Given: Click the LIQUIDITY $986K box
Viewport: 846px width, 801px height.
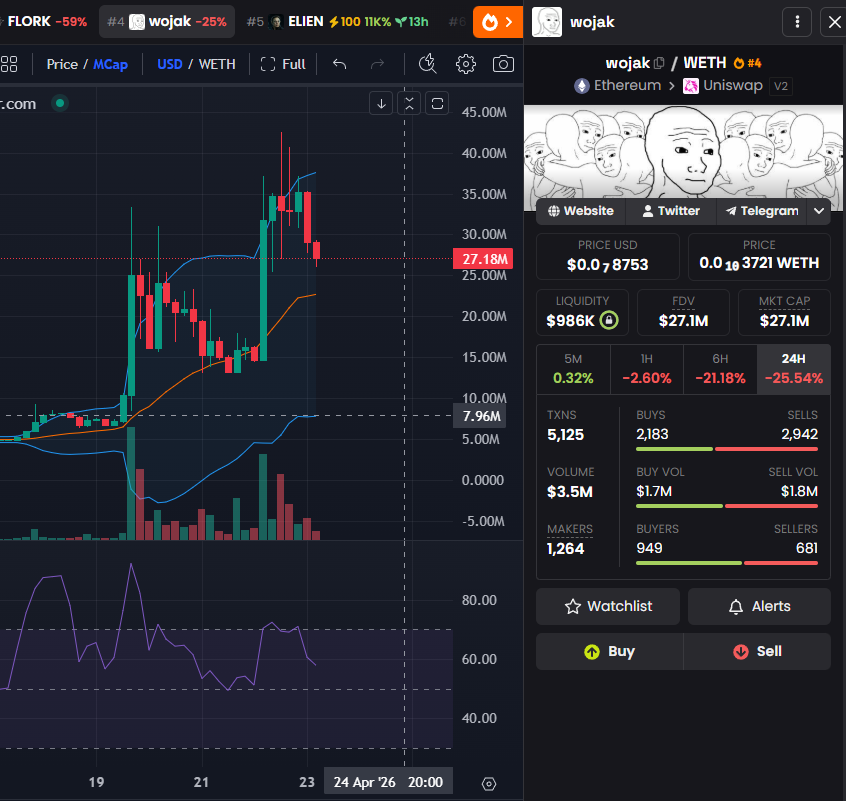Looking at the screenshot, I should point(582,312).
